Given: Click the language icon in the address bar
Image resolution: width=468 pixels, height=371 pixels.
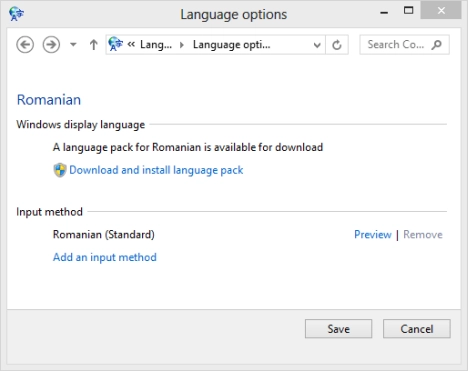Looking at the screenshot, I should [x=116, y=44].
